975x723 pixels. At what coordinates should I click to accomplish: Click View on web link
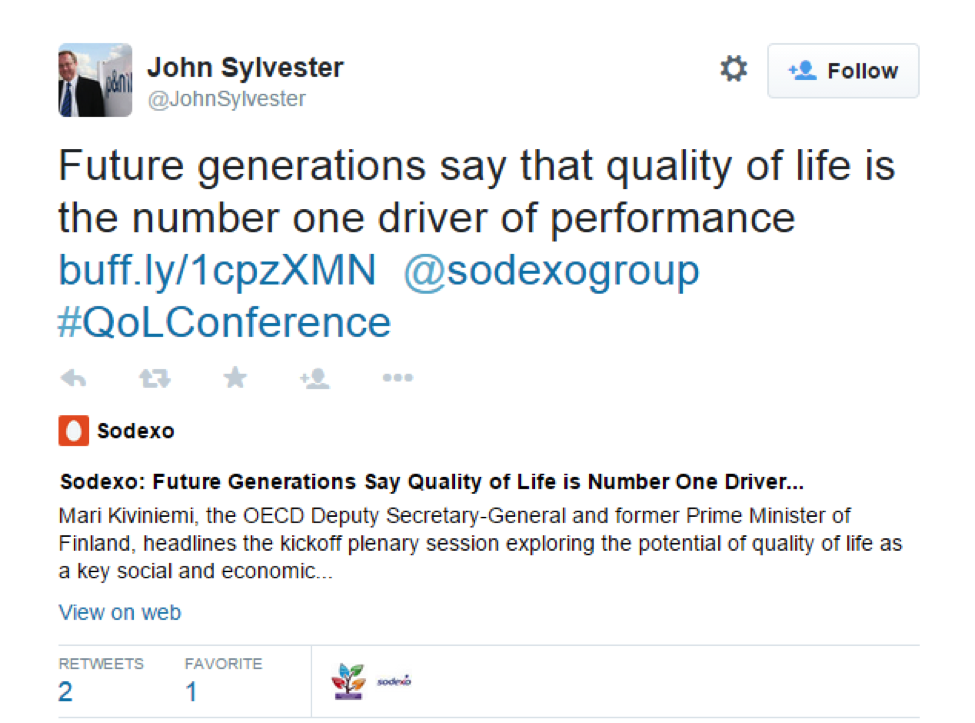pos(120,612)
